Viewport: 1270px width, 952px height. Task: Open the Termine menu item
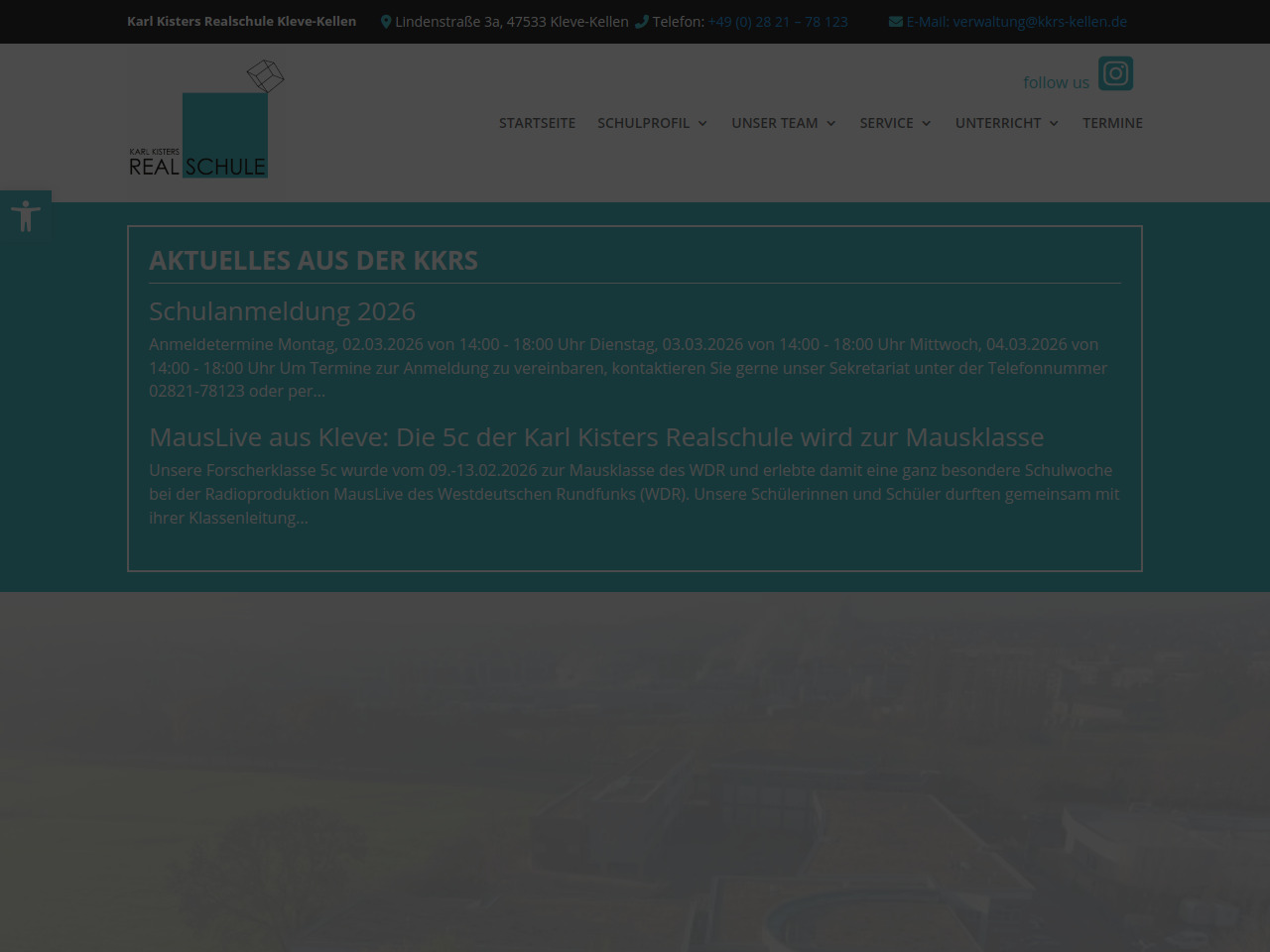pos(1112,123)
